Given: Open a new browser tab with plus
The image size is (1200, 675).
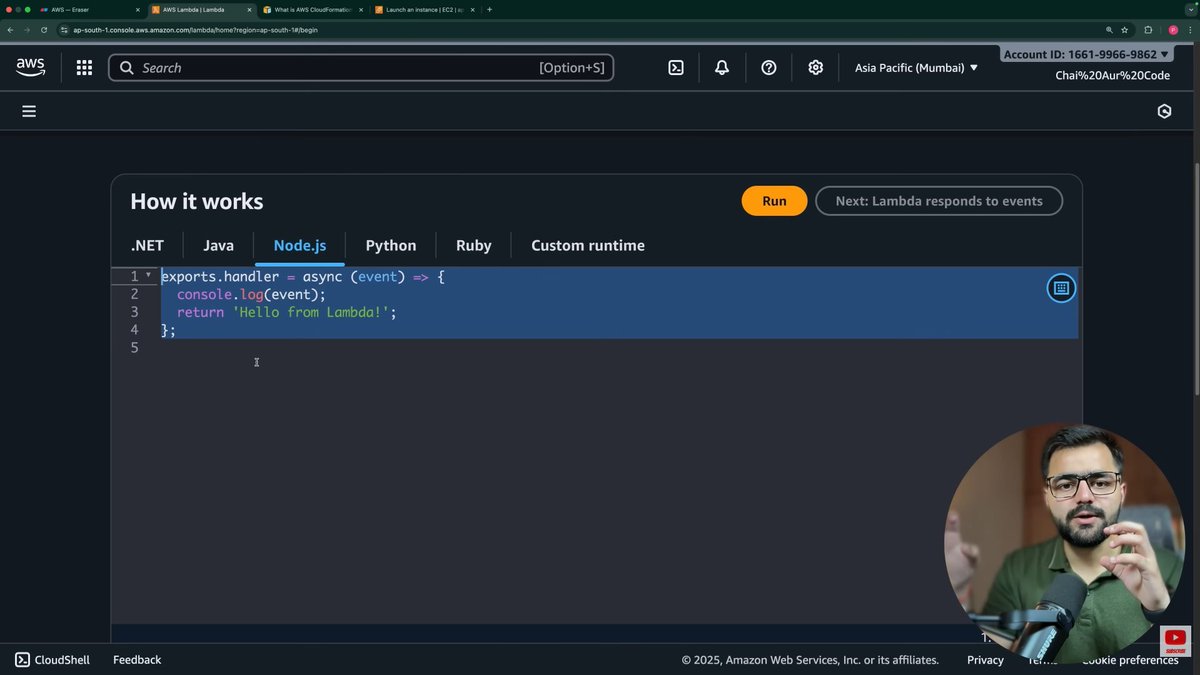Looking at the screenshot, I should (489, 10).
